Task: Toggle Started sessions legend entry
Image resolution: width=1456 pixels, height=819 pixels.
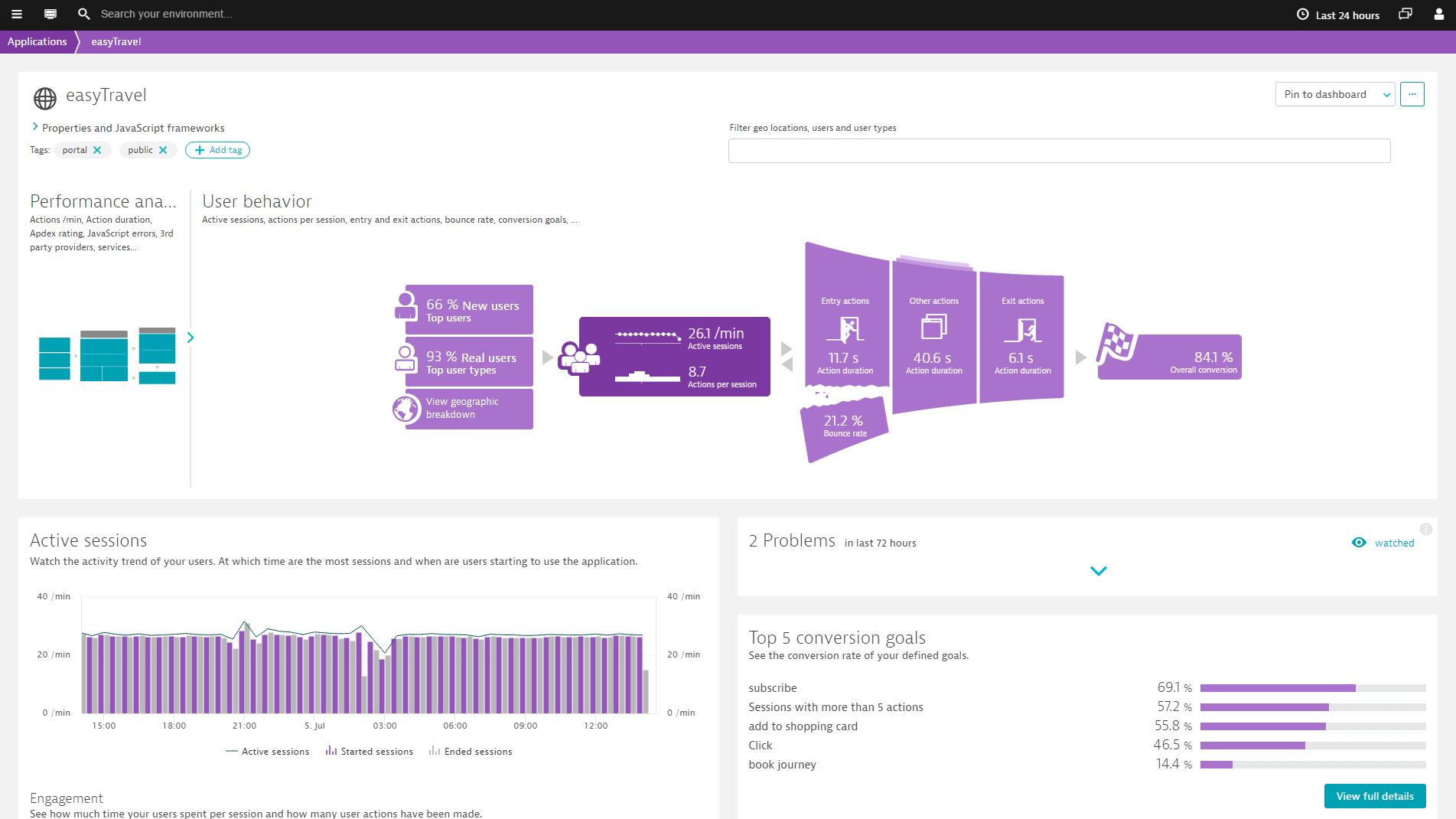Action: [x=370, y=752]
